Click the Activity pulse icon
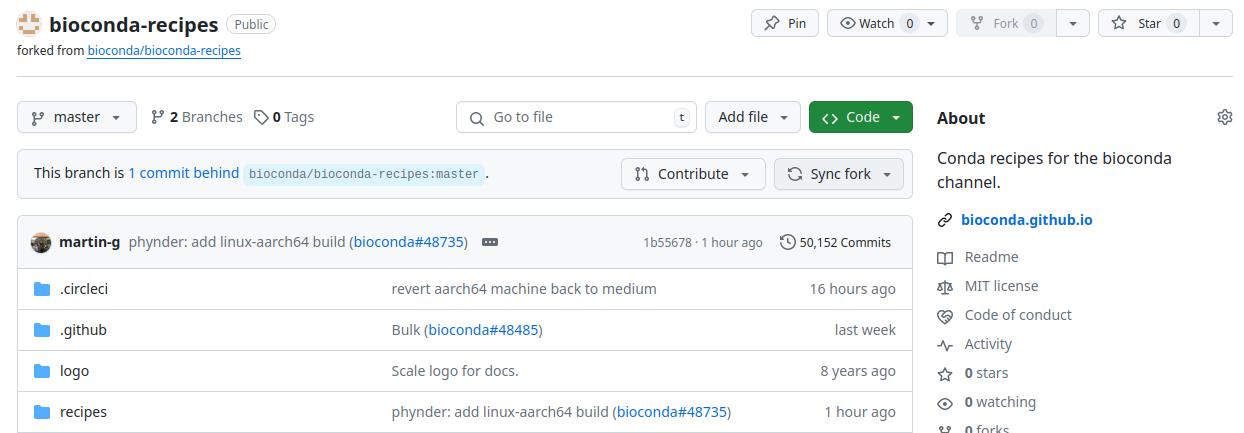Screen dimensions: 1244x433 (945, 345)
